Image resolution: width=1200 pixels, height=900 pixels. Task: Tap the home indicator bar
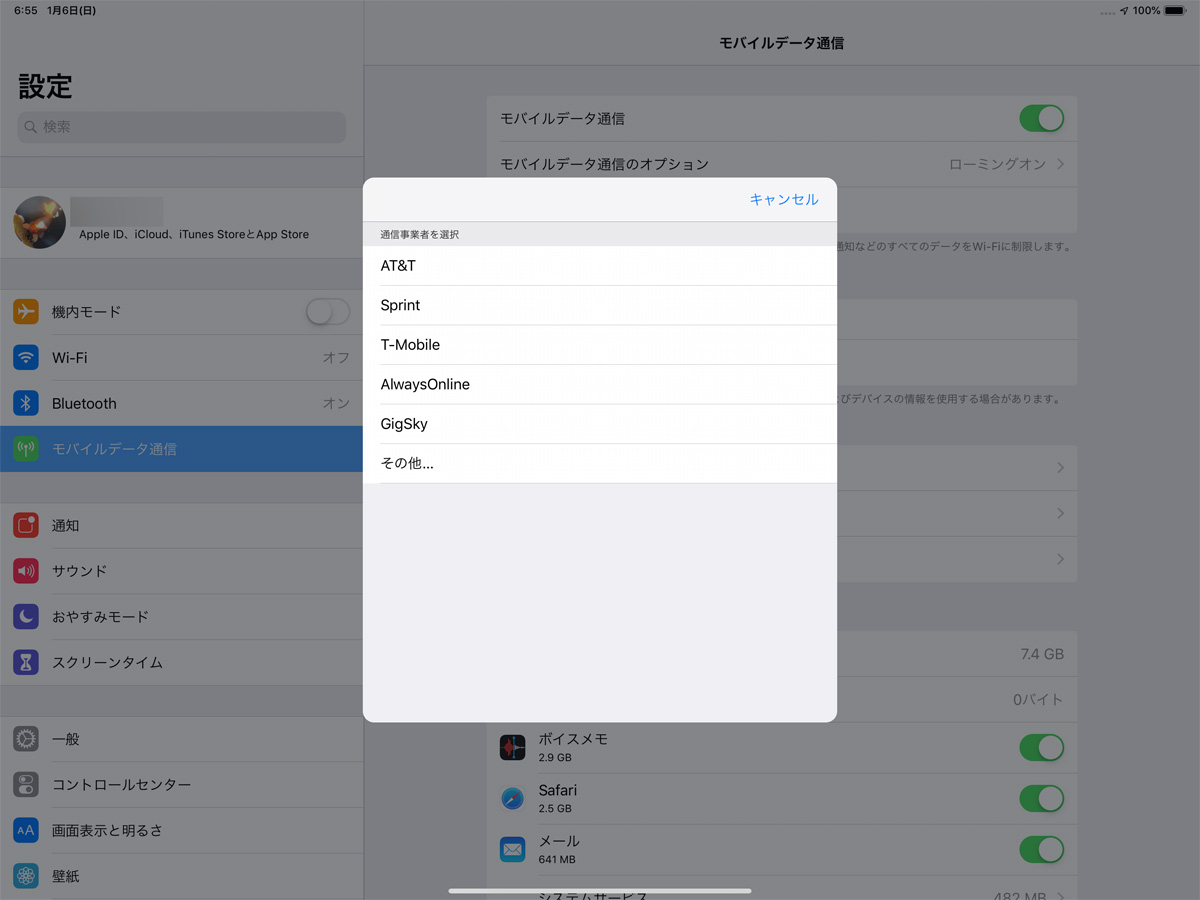[600, 890]
